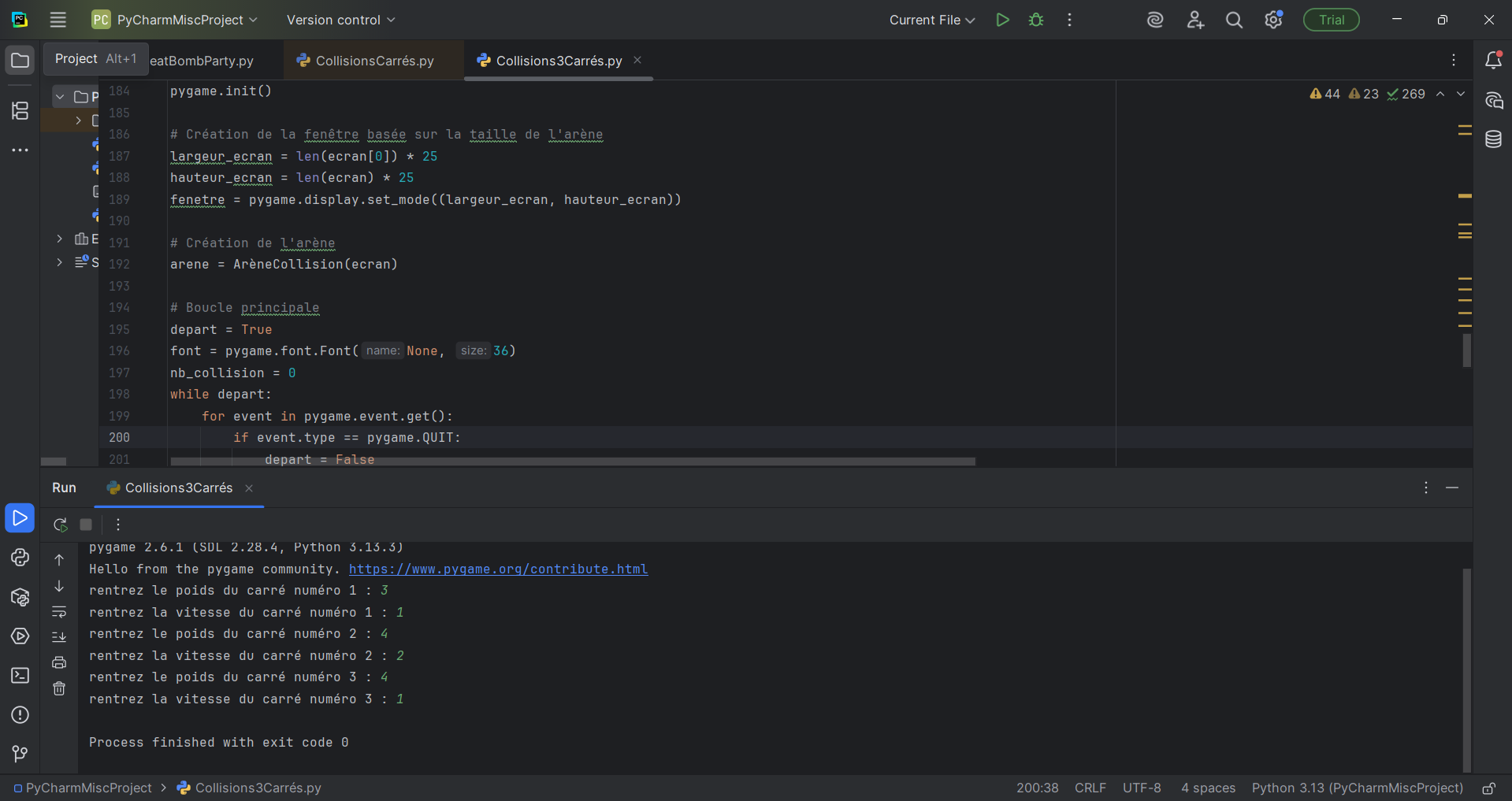This screenshot has height=801, width=1512.
Task: Open Structure tool window icon
Action: [x=20, y=110]
